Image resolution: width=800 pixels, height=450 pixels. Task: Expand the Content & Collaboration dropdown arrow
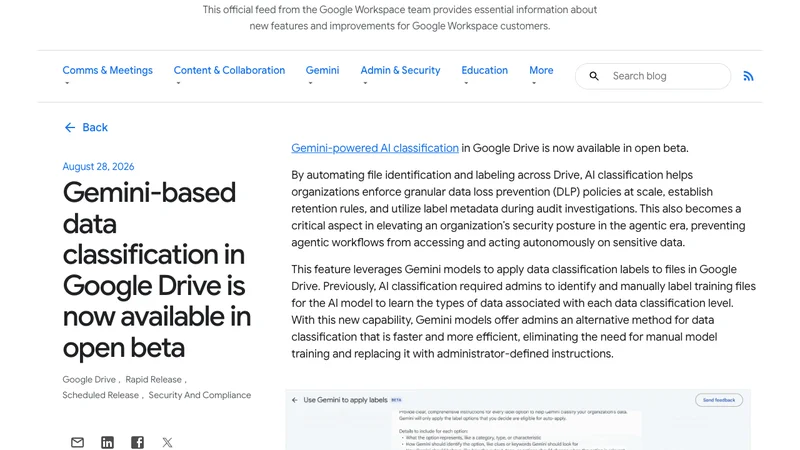pos(178,83)
